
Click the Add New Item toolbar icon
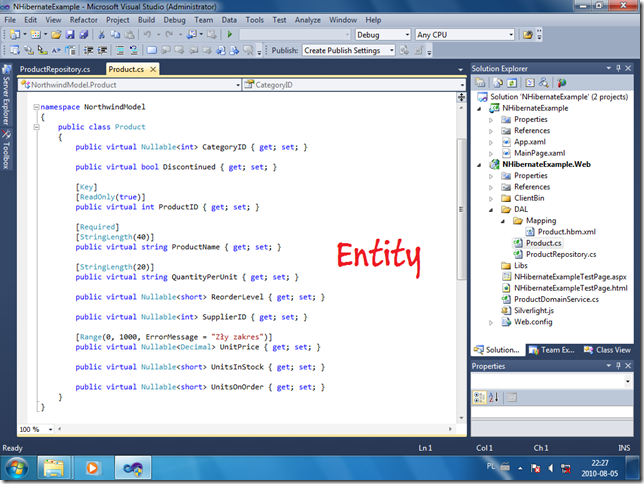[x=36, y=35]
